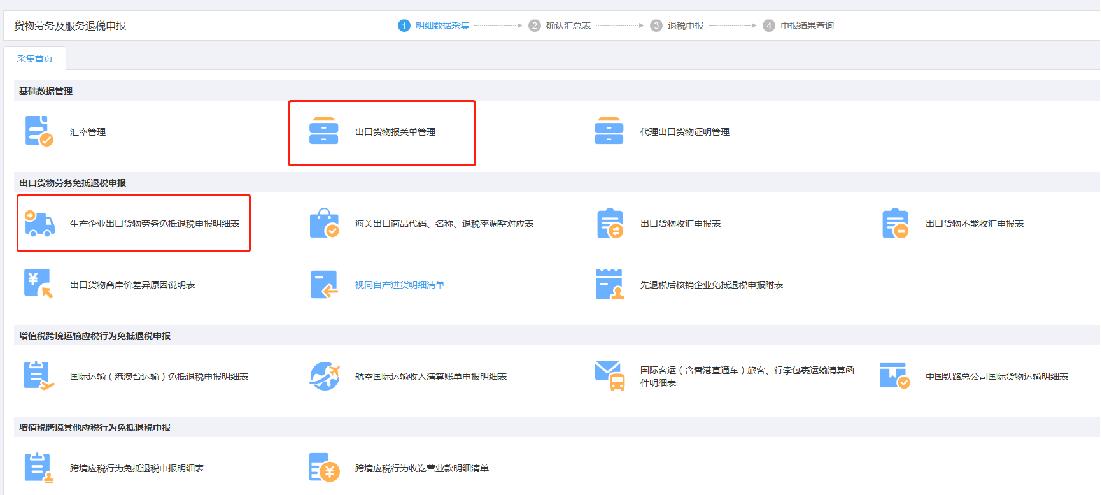Click the yen cursor icon for 出口货物离岸价差异原因说明表

coord(39,284)
